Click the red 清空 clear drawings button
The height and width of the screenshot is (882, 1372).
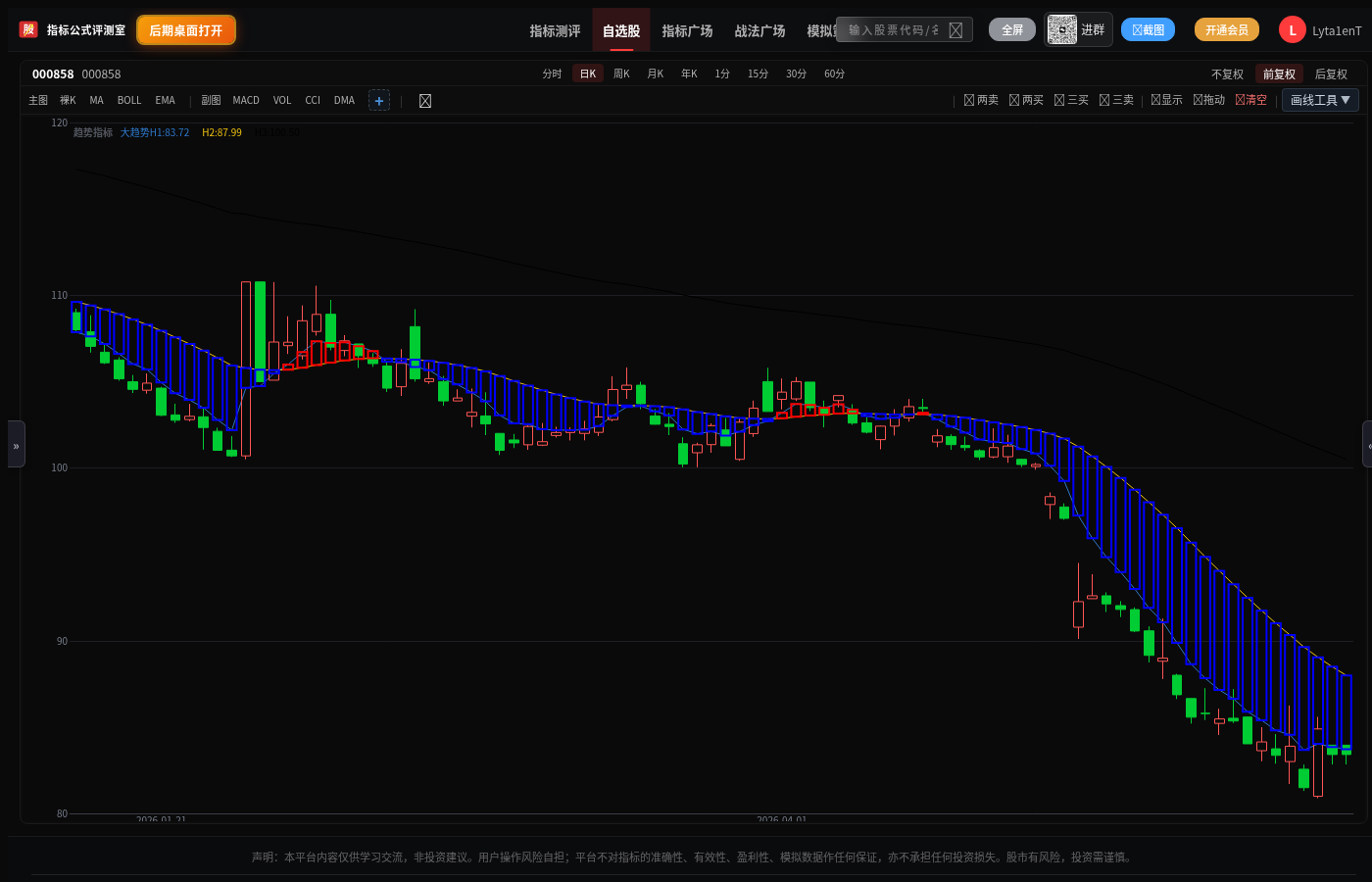(1250, 100)
